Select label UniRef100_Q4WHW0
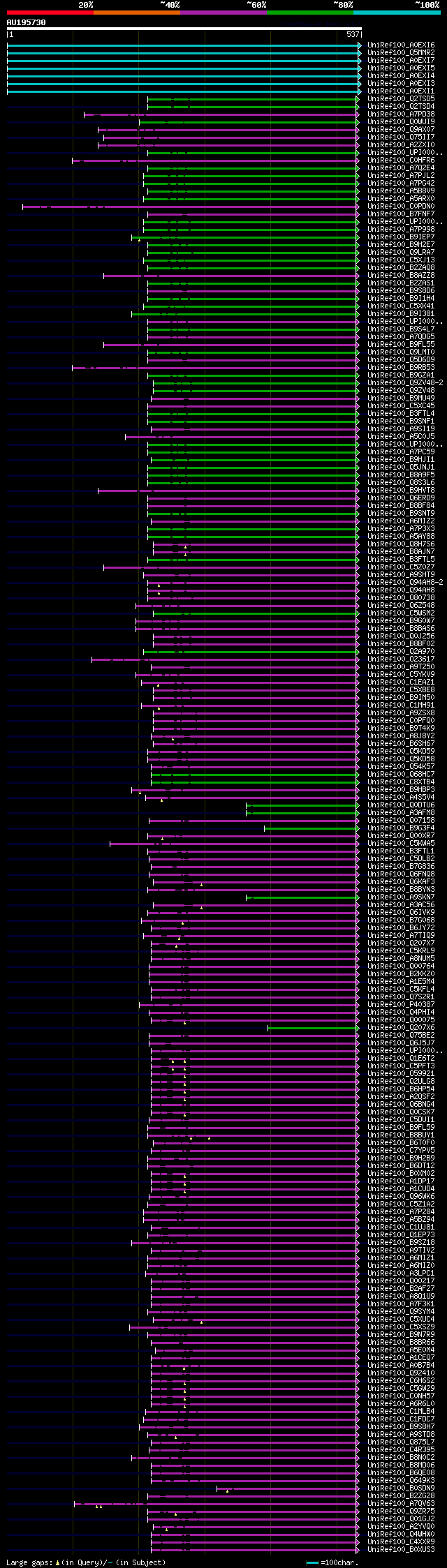This screenshot has width=447, height=1568. coord(401,1535)
